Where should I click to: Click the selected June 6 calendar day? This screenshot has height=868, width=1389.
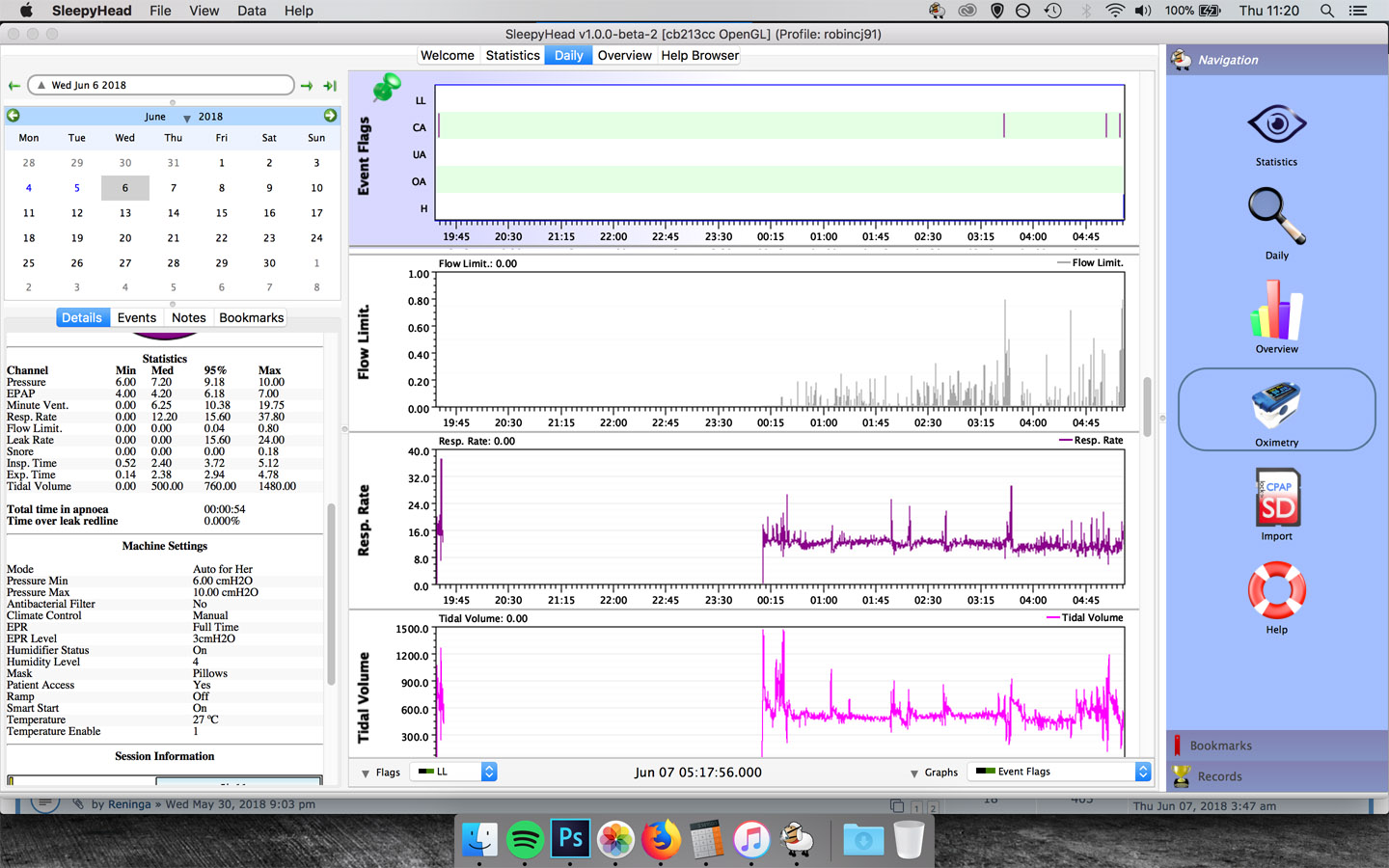pyautogui.click(x=125, y=188)
